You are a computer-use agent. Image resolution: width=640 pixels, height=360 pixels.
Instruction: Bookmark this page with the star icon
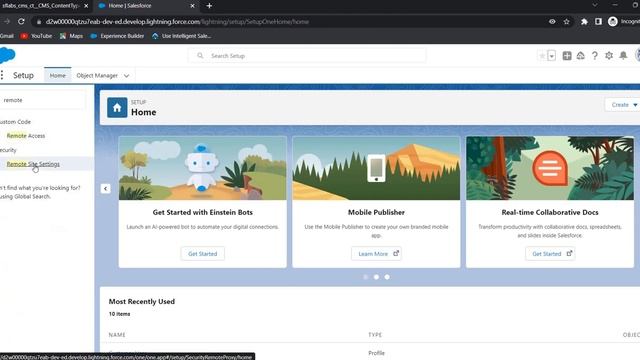566,22
